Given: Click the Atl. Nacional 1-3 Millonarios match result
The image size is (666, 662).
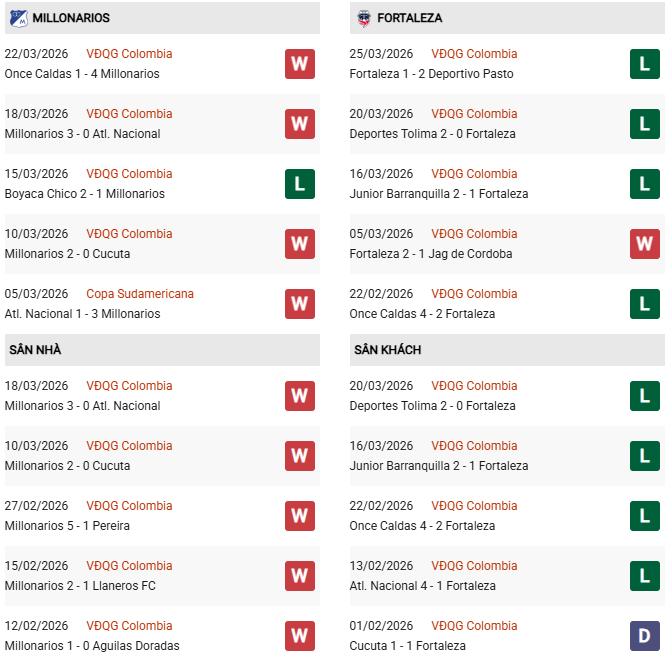Looking at the screenshot, I should click(82, 314).
